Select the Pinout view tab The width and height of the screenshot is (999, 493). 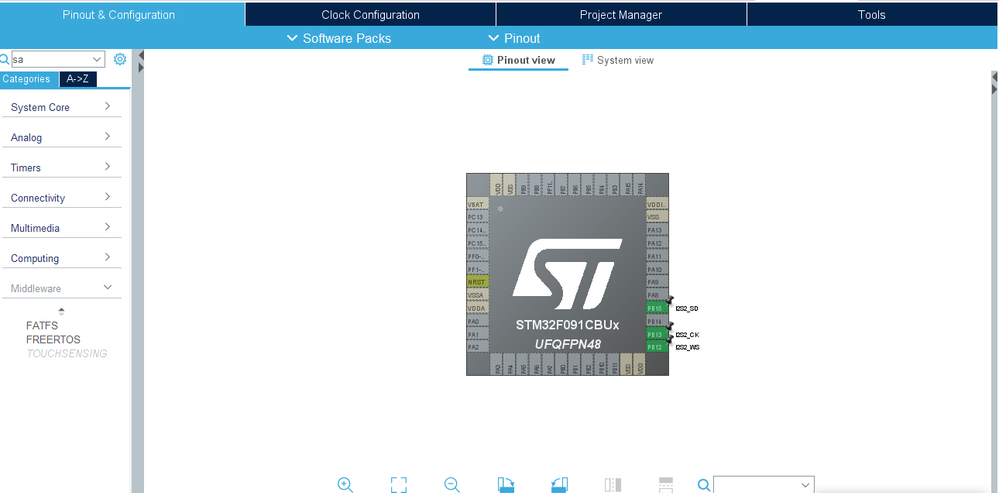click(x=519, y=60)
